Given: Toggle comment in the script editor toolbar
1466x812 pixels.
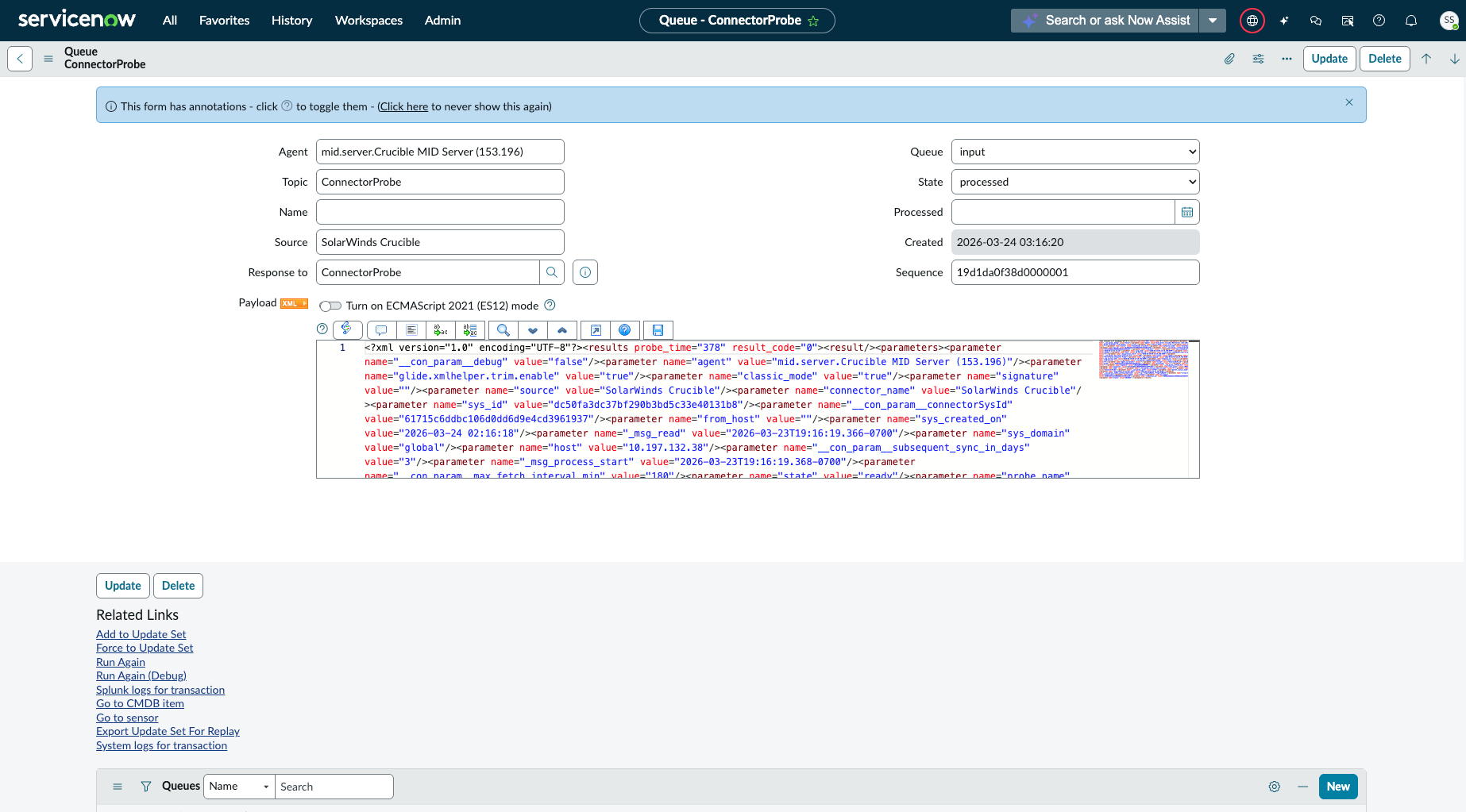Looking at the screenshot, I should 381,329.
